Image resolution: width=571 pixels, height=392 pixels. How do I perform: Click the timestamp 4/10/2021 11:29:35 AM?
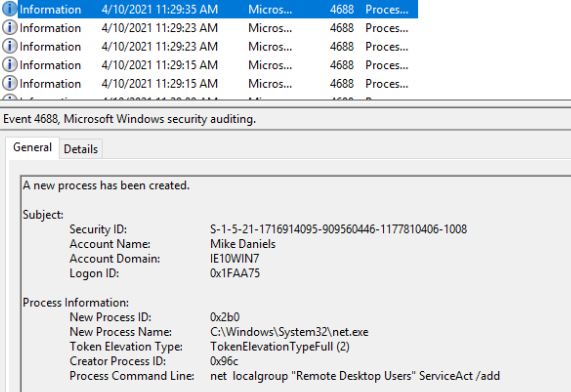pos(160,9)
